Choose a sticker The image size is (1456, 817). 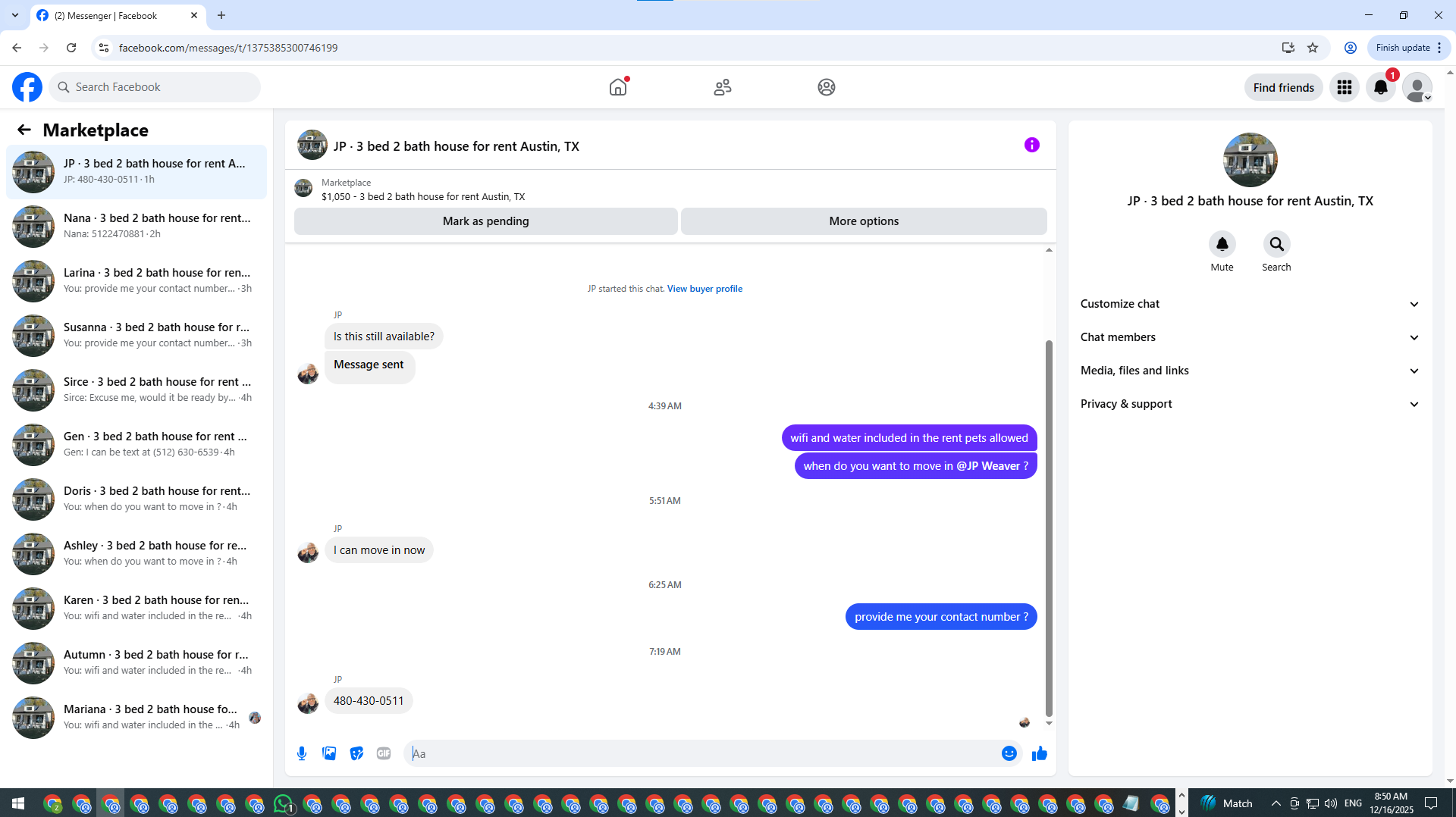[356, 753]
